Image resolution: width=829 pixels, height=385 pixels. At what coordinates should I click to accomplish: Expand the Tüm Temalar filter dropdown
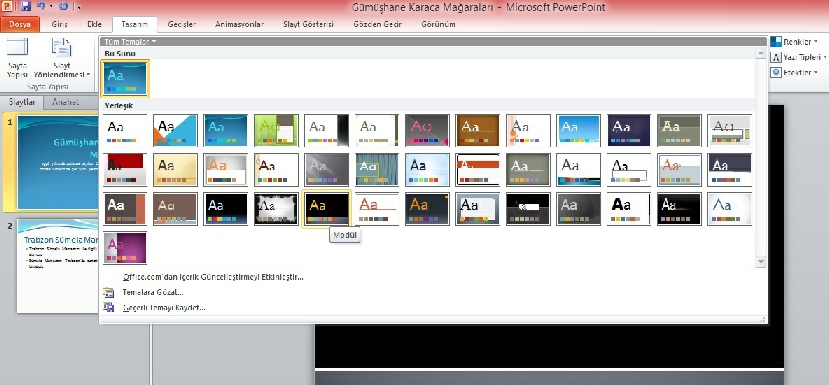pyautogui.click(x=130, y=42)
